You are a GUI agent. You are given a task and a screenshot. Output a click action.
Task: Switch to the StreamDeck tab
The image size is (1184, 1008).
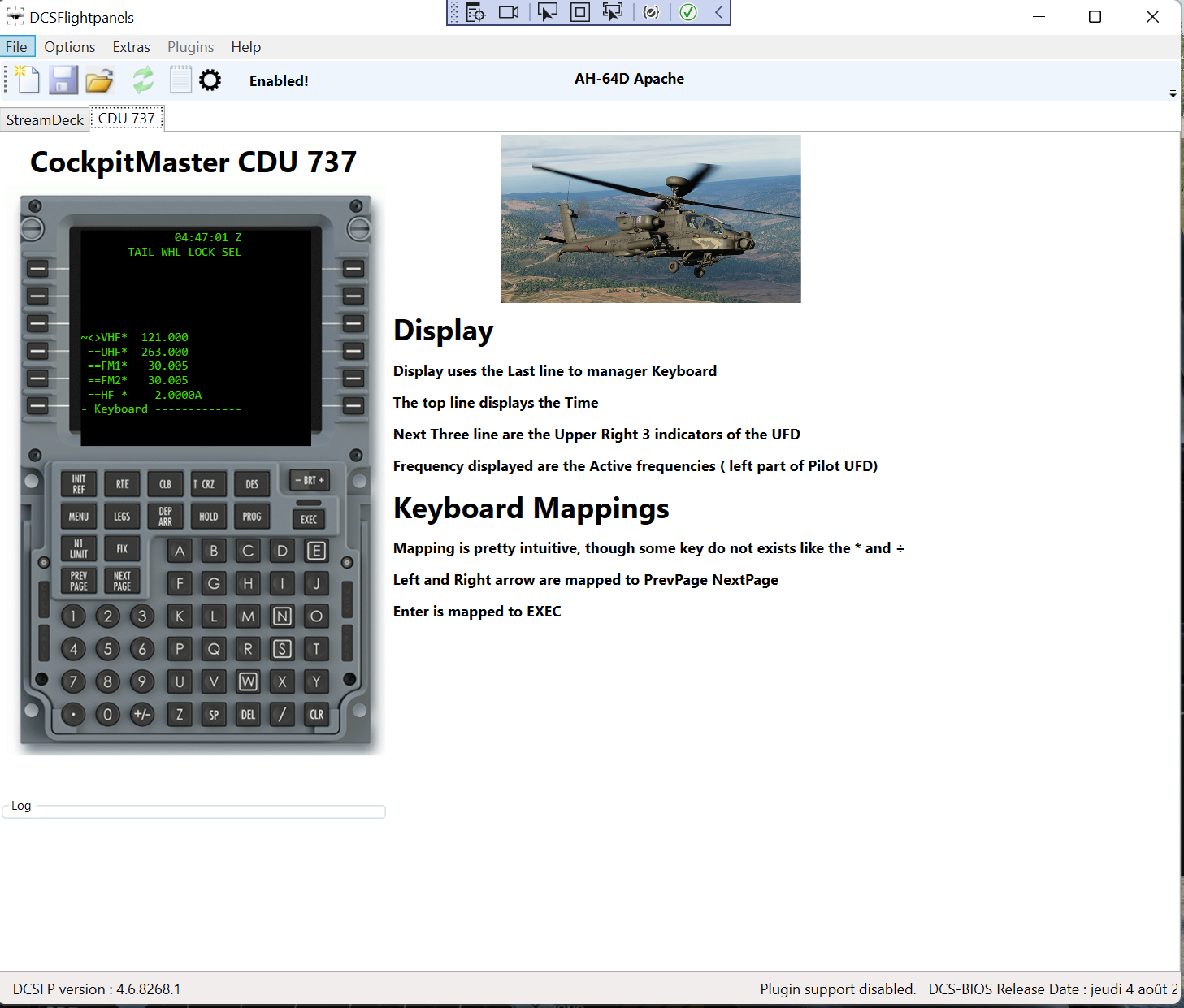[45, 119]
